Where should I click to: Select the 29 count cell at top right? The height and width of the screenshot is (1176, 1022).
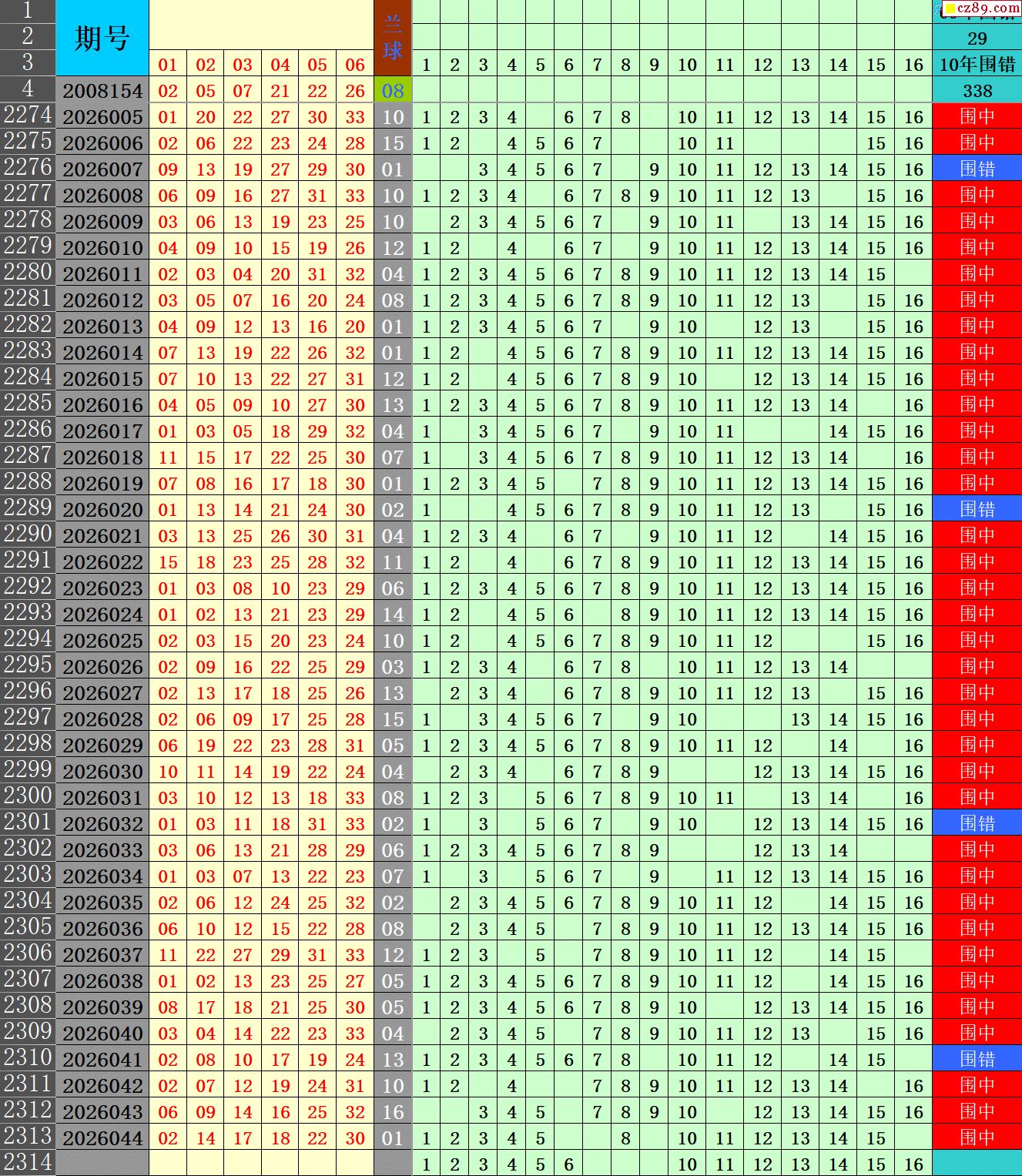(977, 38)
